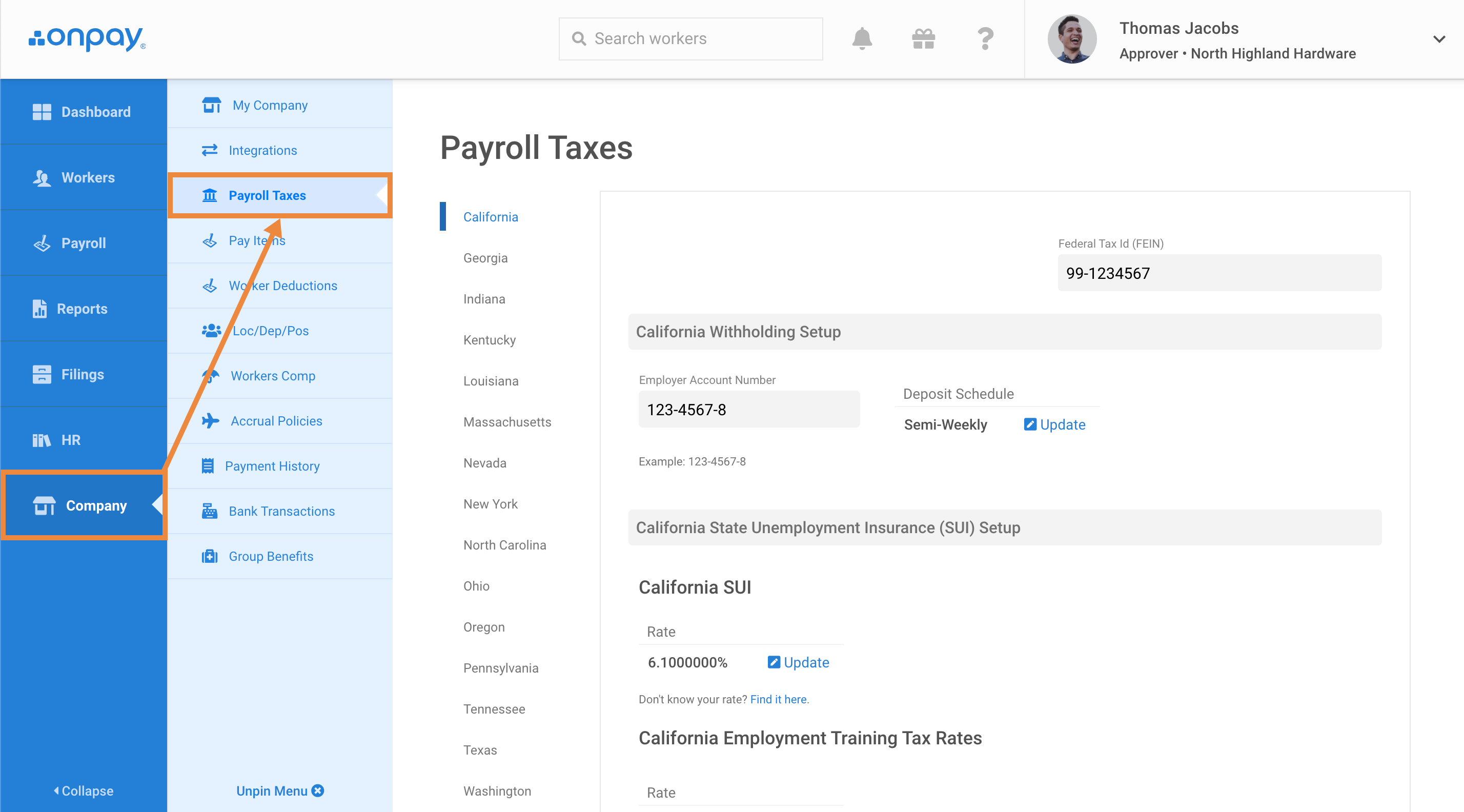Click the gift icon in top navigation

coord(923,39)
